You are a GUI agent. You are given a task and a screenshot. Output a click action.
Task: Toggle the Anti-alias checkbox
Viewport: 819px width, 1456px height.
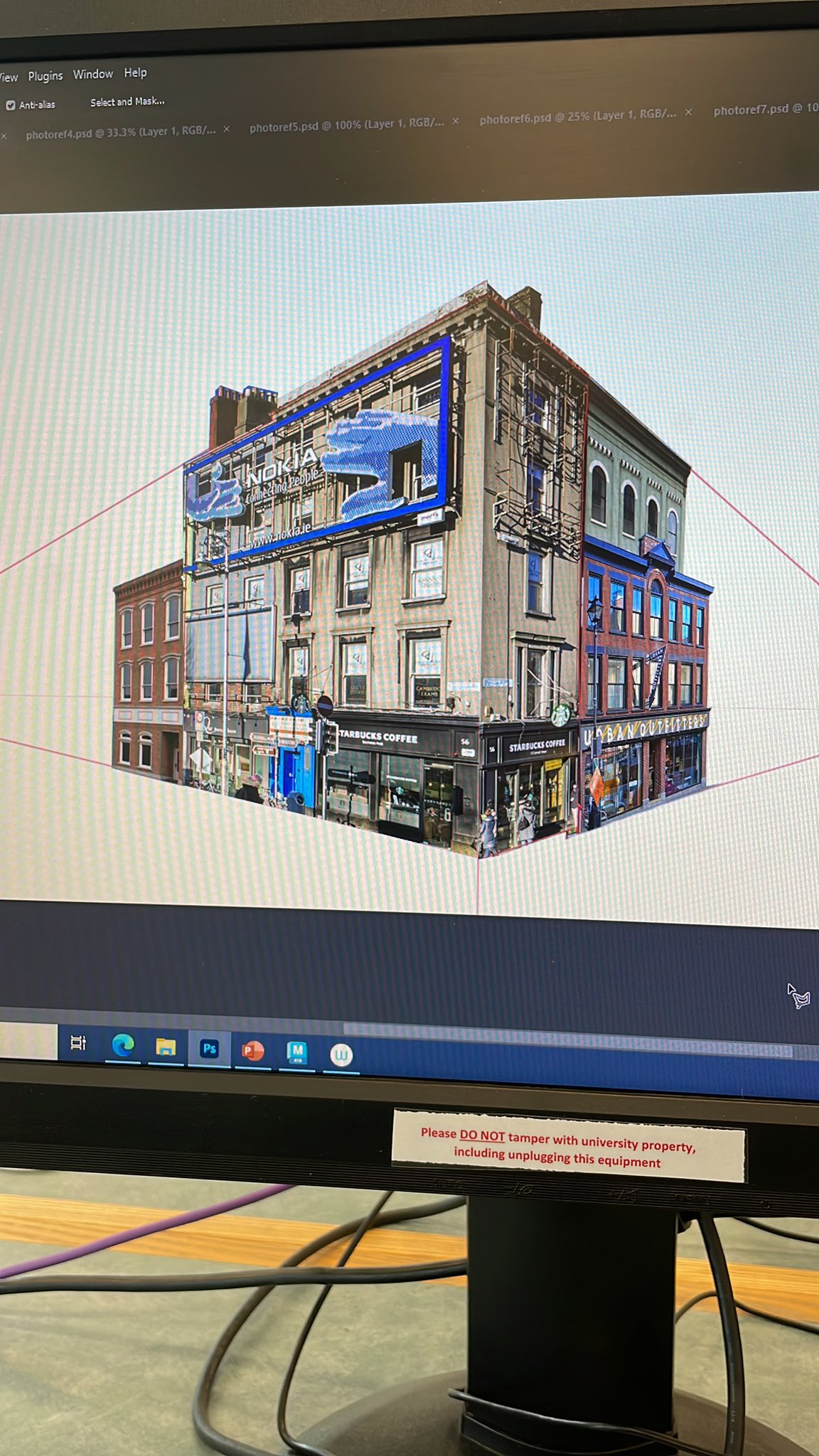[11, 105]
